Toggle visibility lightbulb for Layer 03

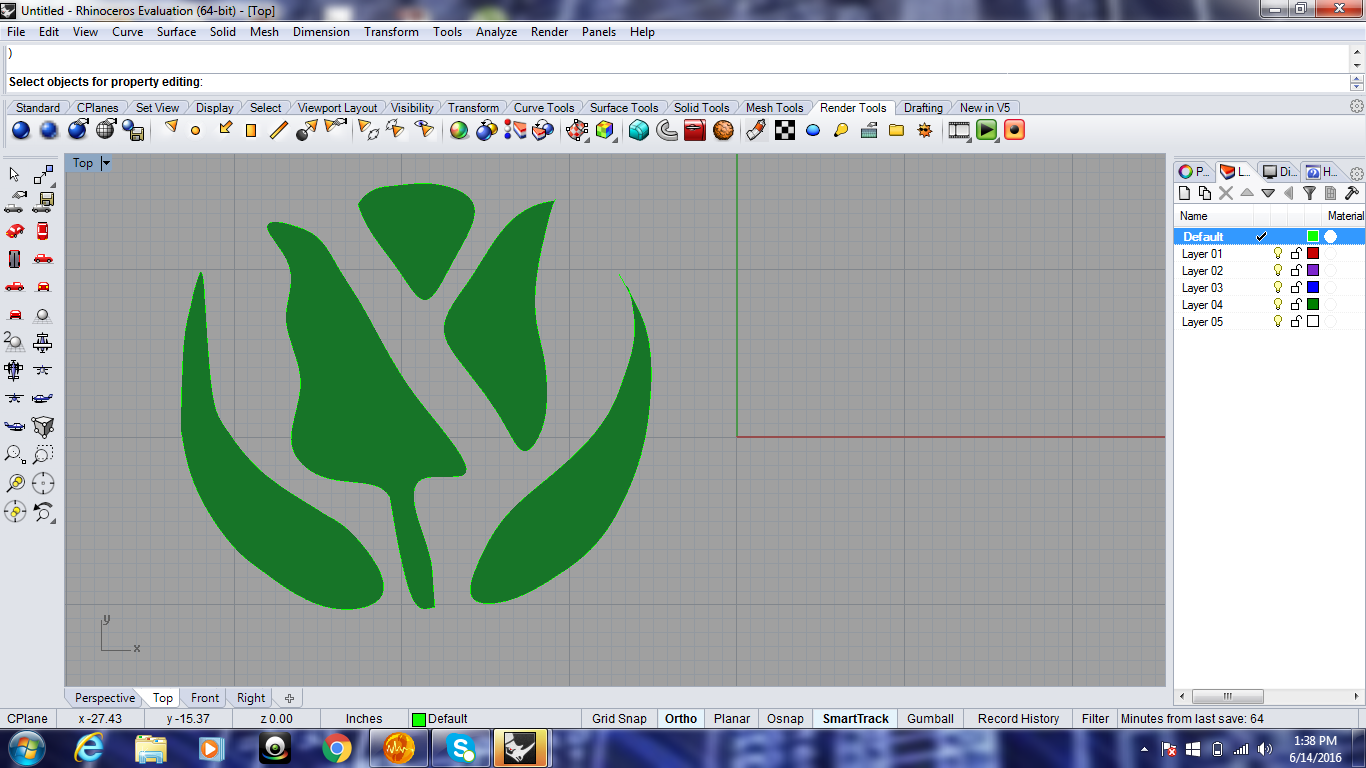(1277, 288)
